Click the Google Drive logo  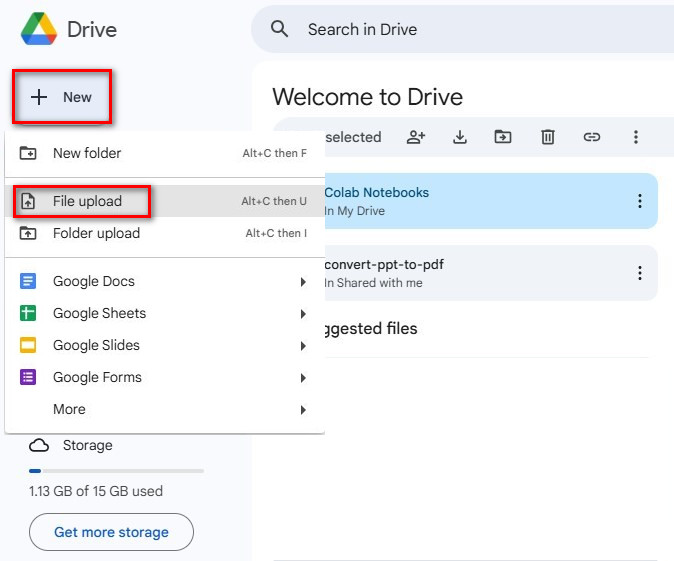pos(39,29)
